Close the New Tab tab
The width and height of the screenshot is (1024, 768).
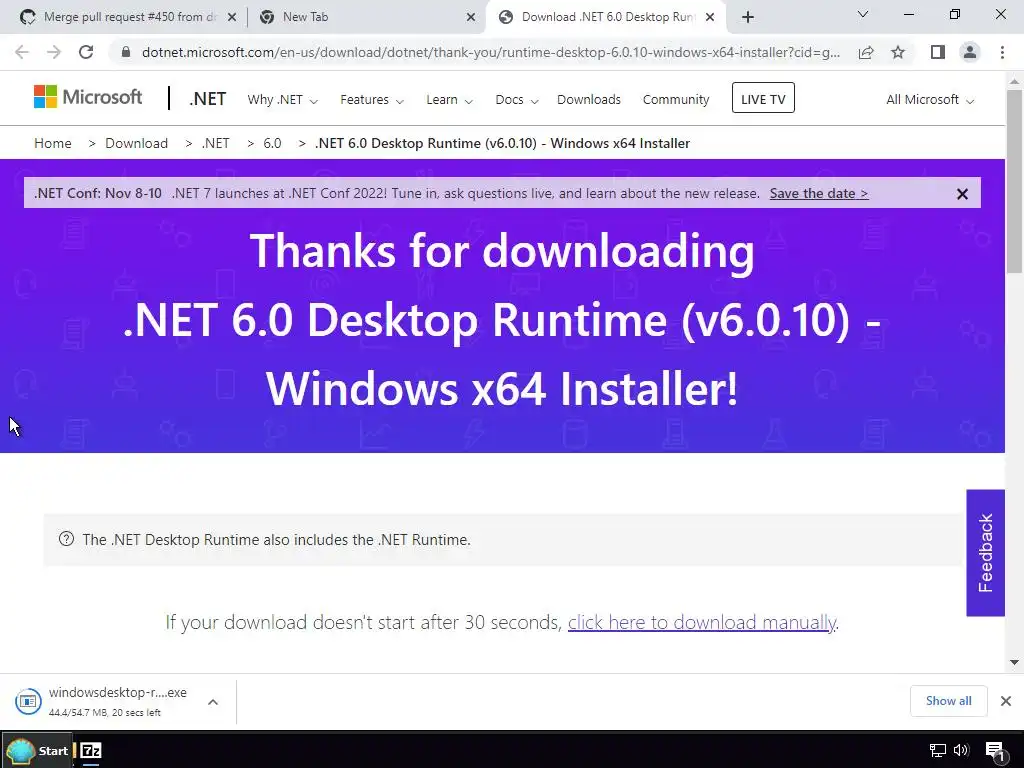click(x=471, y=18)
